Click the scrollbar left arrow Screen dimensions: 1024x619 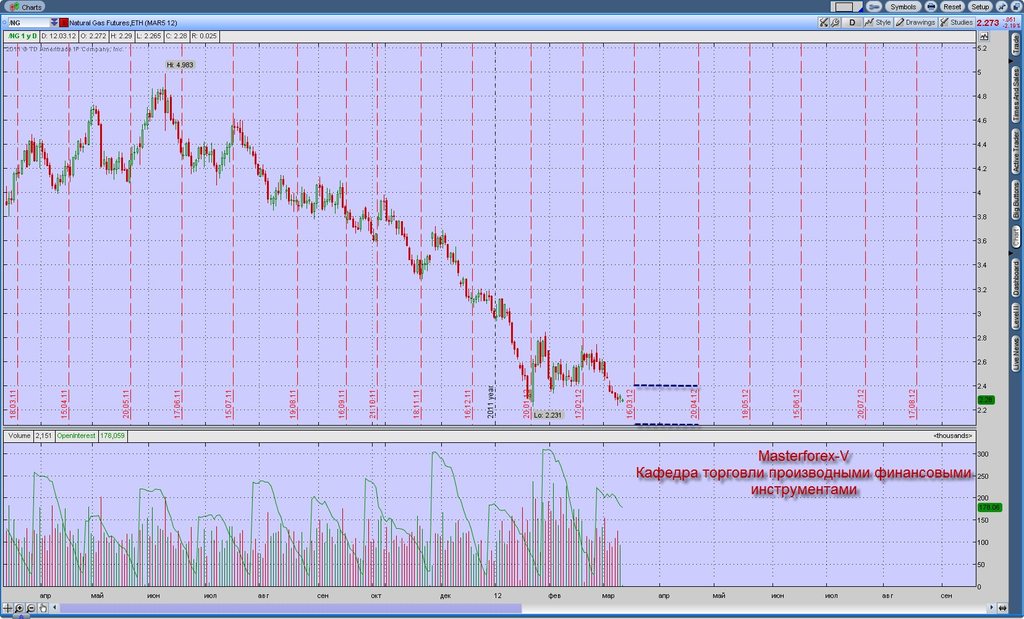click(55, 609)
